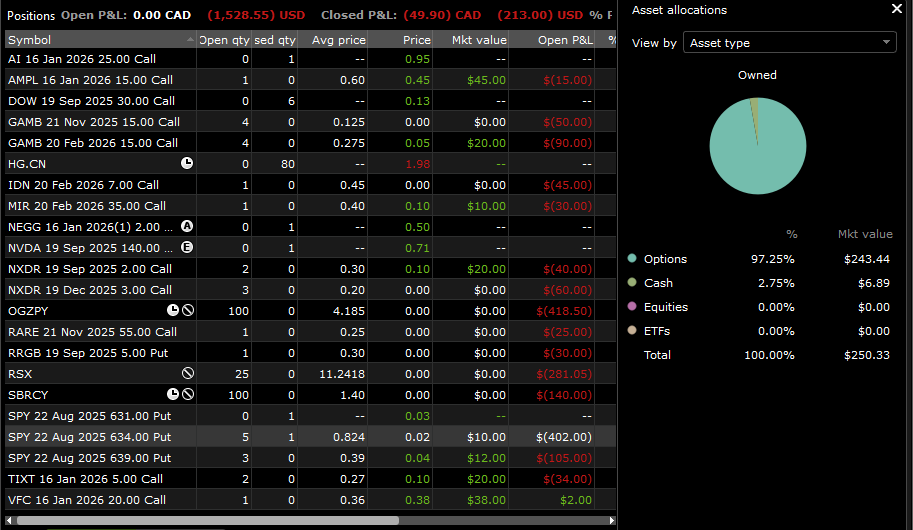Click the Total market value $250.33
Image resolution: width=913 pixels, height=530 pixels.
pos(866,355)
